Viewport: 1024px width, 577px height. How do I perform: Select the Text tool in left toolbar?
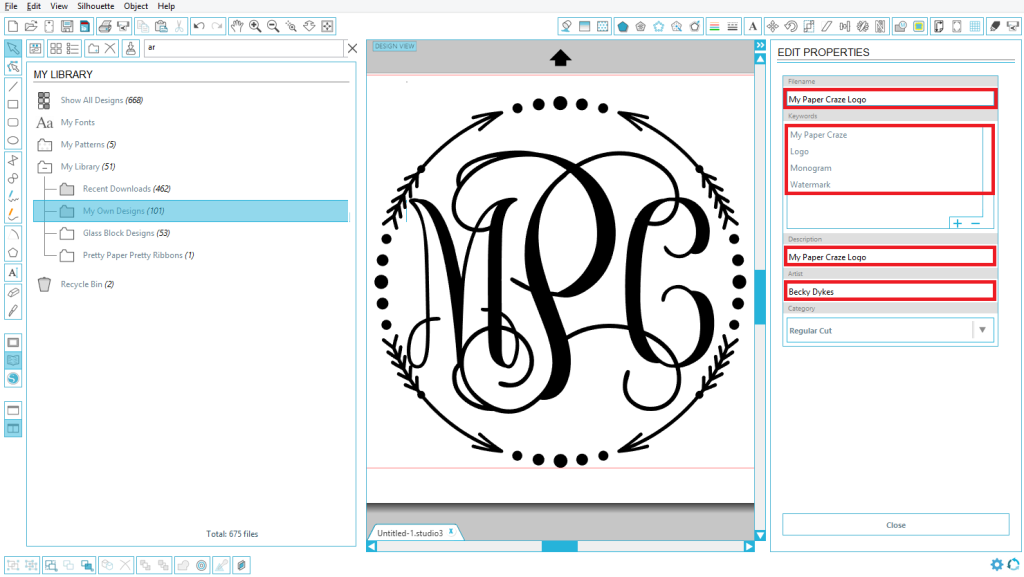tap(13, 272)
